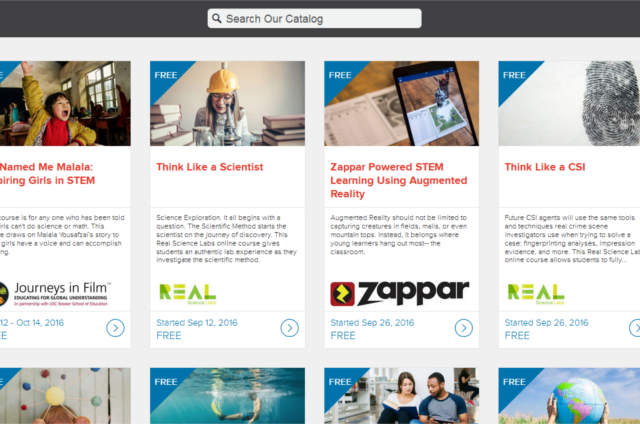Viewport: 640px width, 424px height.
Task: Click 'Started Sep 12, 2016' text
Action: tap(197, 323)
